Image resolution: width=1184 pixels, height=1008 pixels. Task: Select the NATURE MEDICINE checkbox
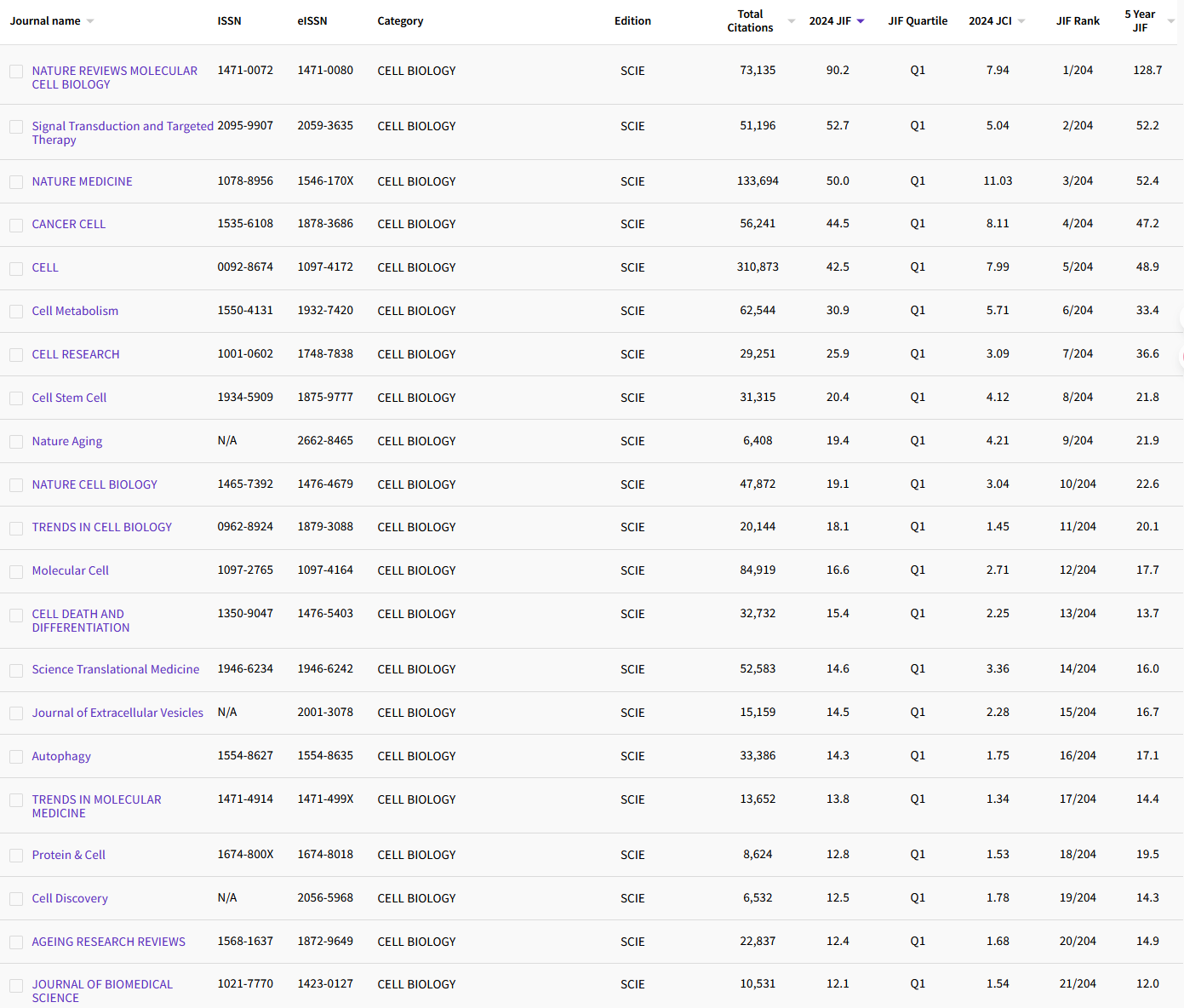(x=16, y=182)
